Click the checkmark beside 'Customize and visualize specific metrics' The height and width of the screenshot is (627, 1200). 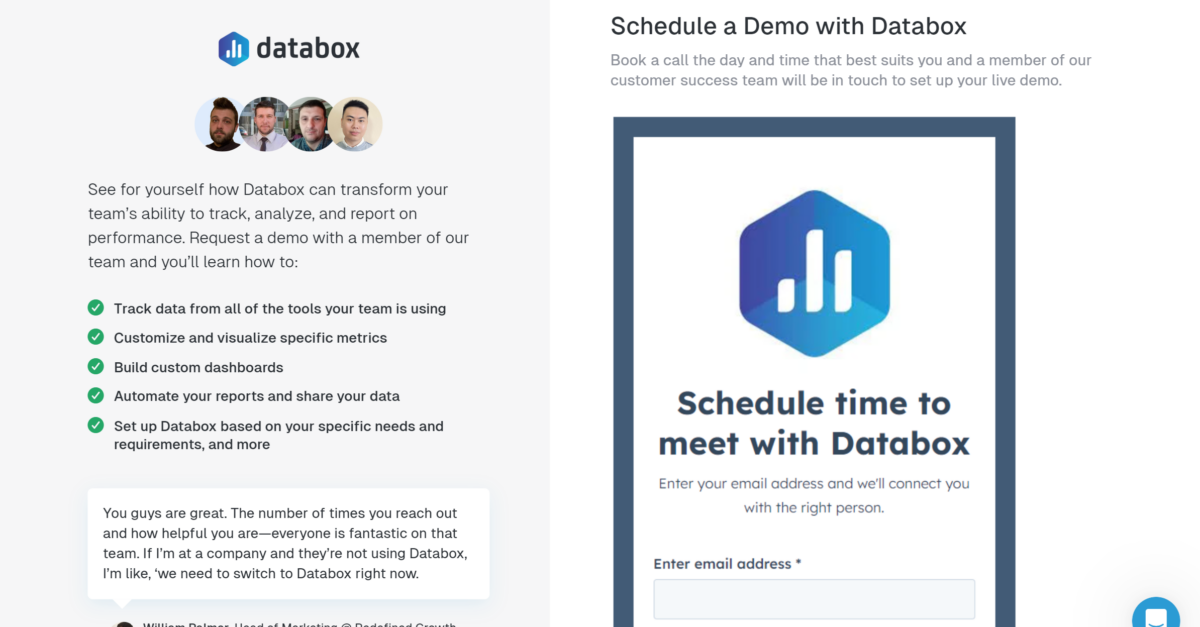pyautogui.click(x=95, y=338)
